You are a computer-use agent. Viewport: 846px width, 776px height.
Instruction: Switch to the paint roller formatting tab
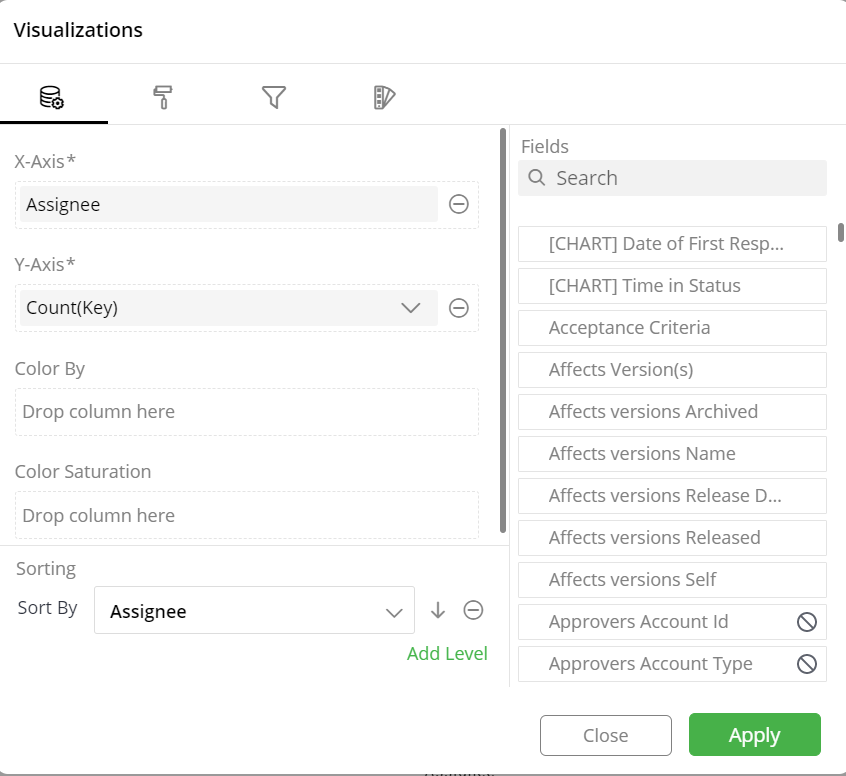coord(162,98)
